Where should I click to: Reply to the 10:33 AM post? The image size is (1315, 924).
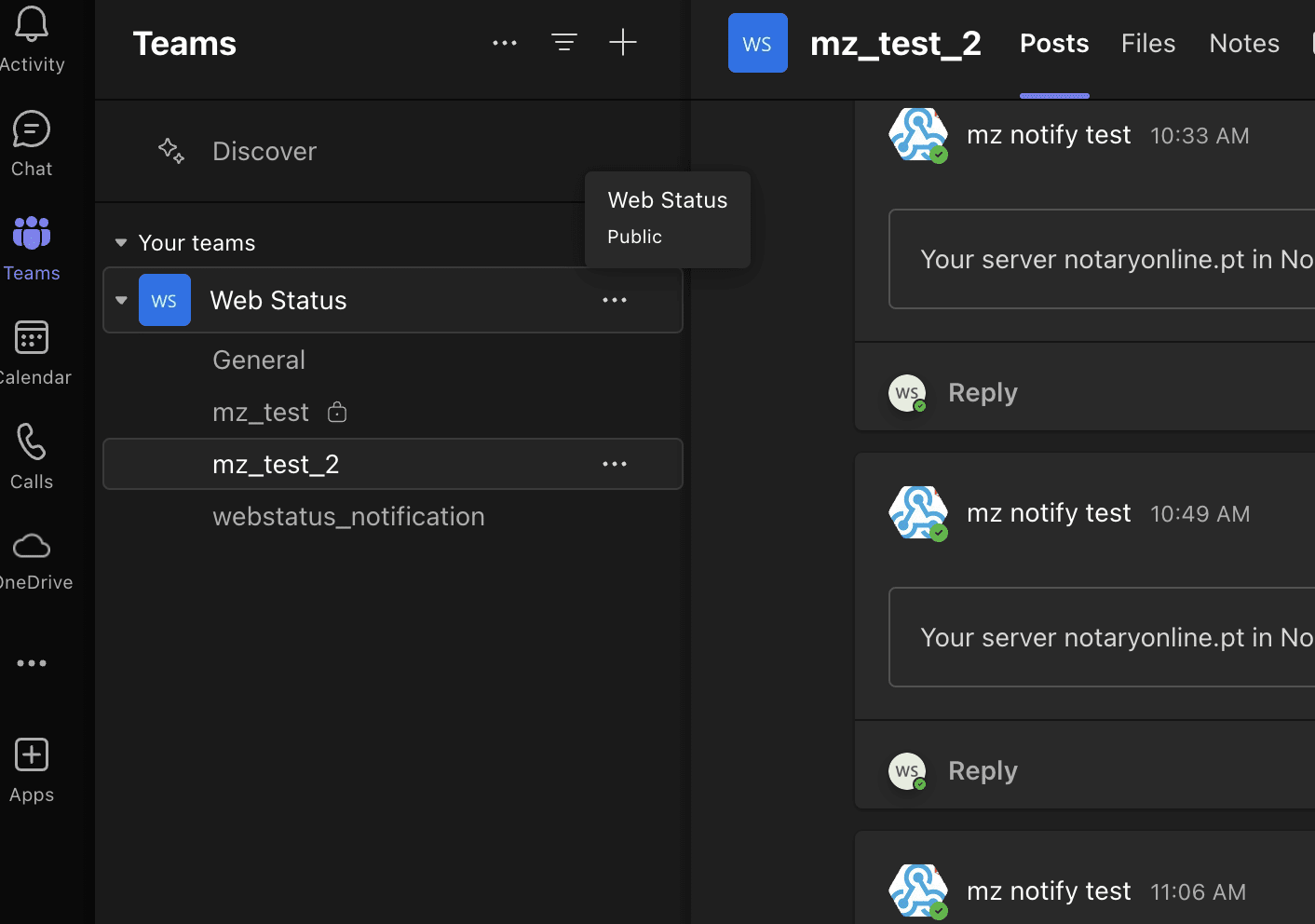tap(982, 393)
